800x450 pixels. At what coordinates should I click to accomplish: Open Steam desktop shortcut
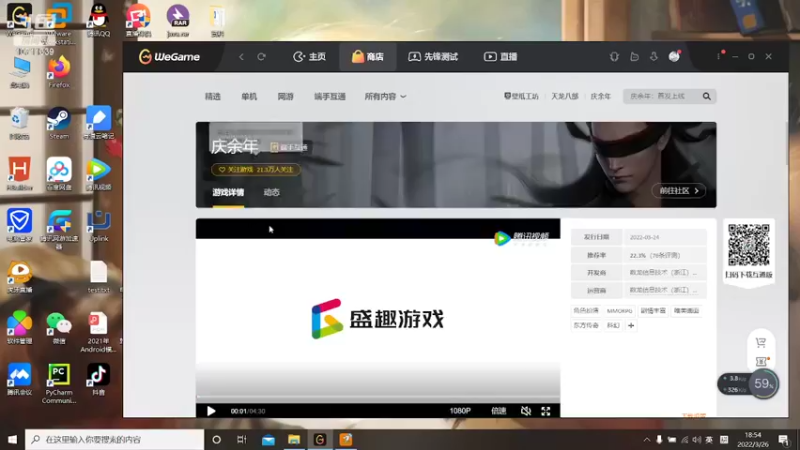tap(59, 123)
